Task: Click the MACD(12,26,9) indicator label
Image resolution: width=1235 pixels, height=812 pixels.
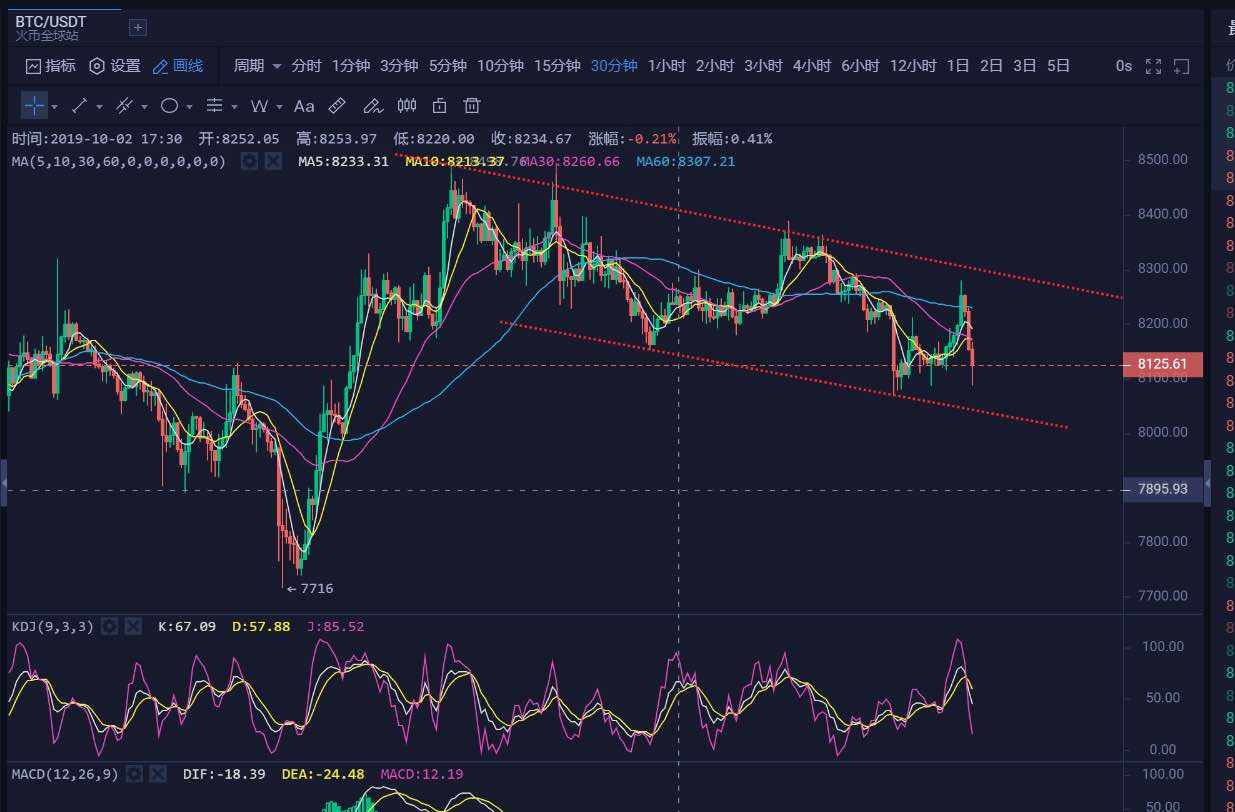Action: (x=66, y=774)
